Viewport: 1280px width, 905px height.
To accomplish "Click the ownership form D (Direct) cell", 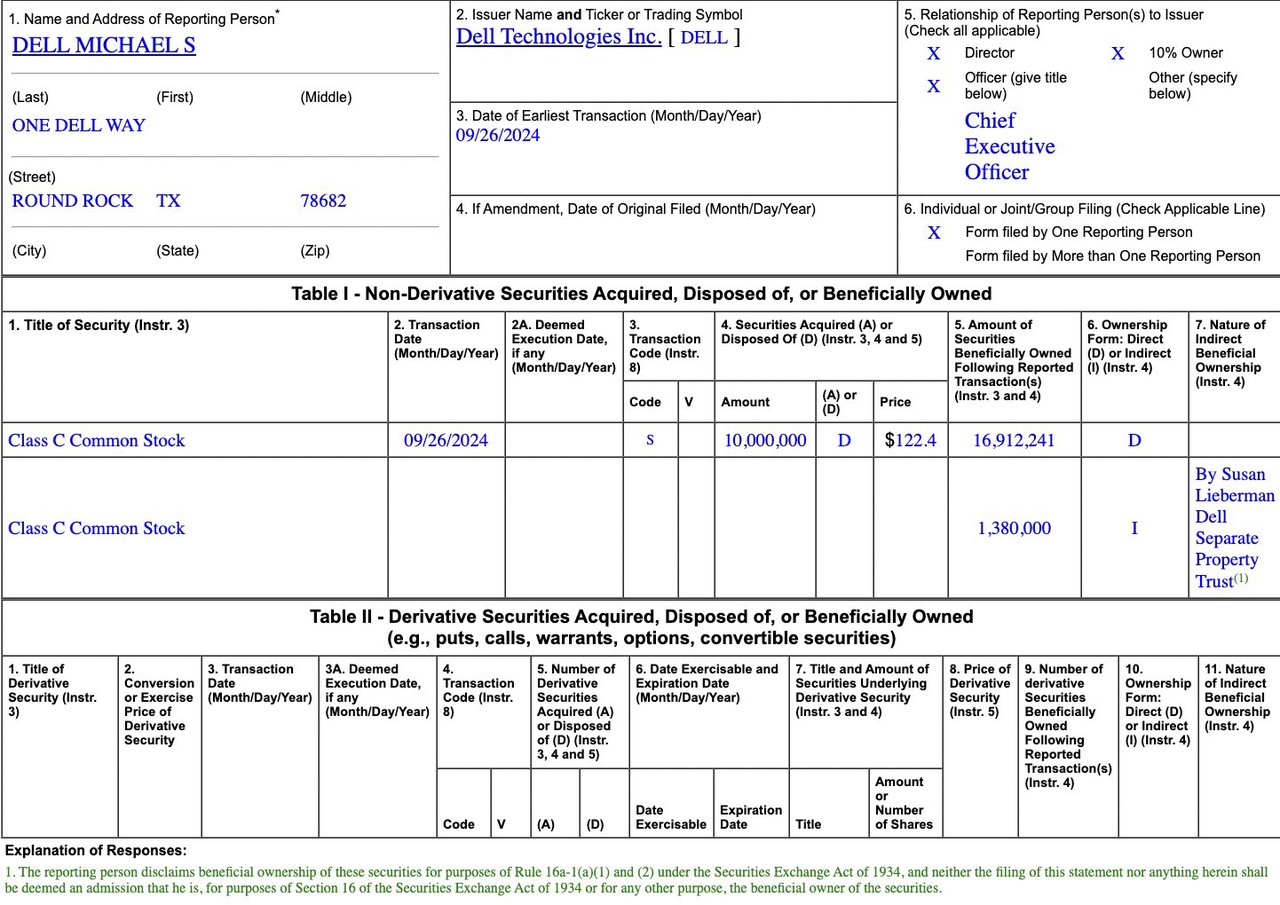I will (1134, 441).
